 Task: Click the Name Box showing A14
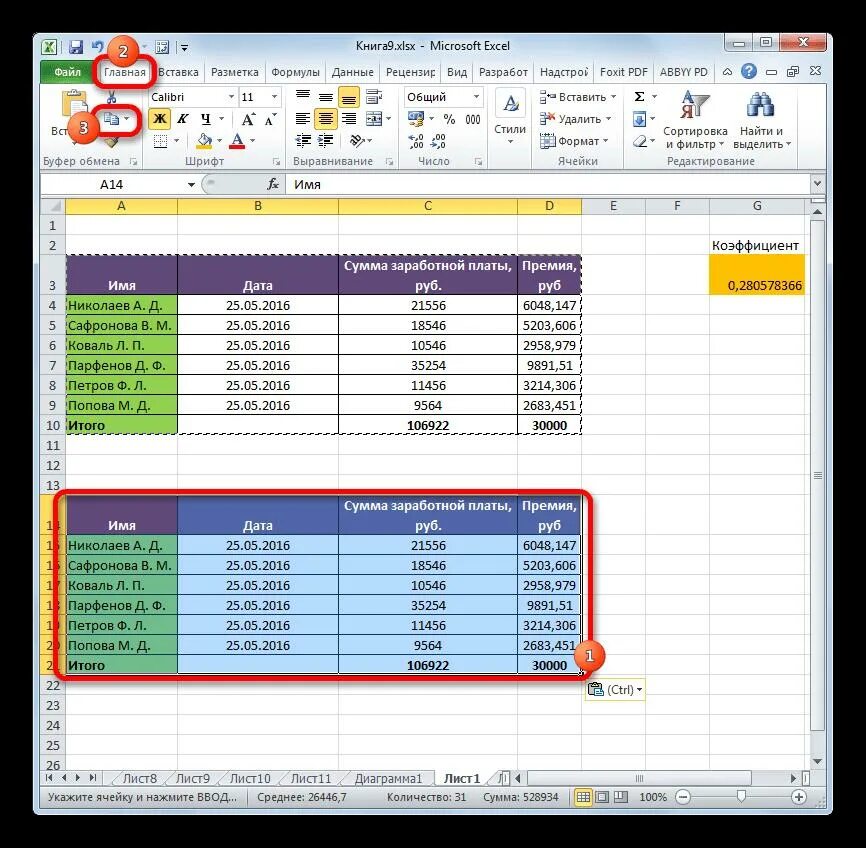112,185
